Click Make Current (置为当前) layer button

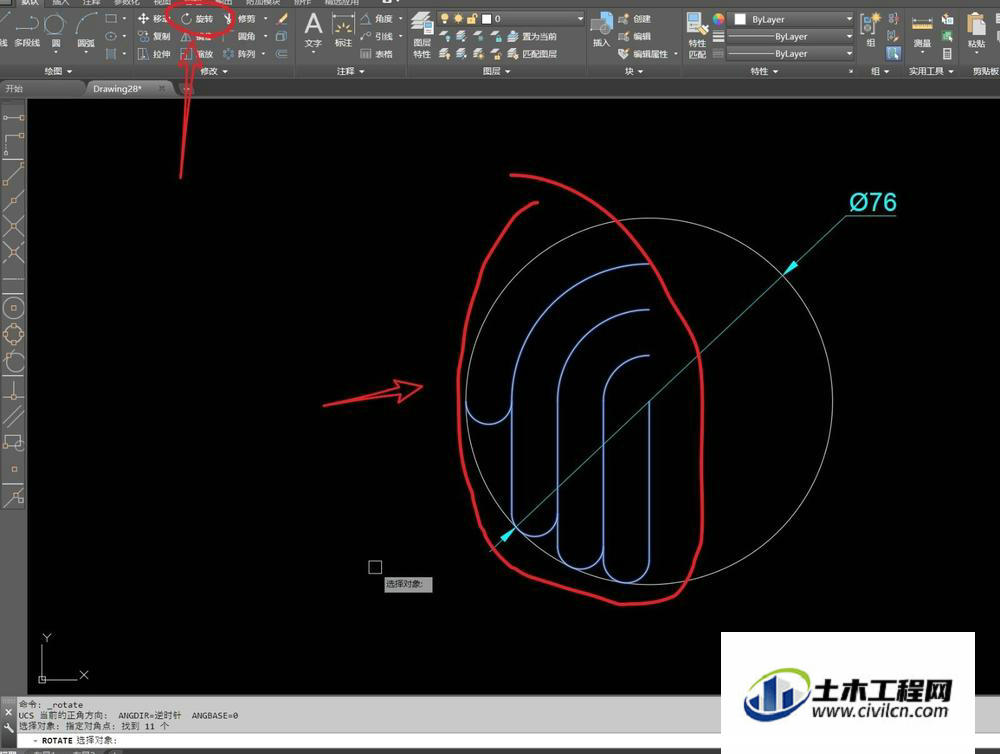coord(533,36)
